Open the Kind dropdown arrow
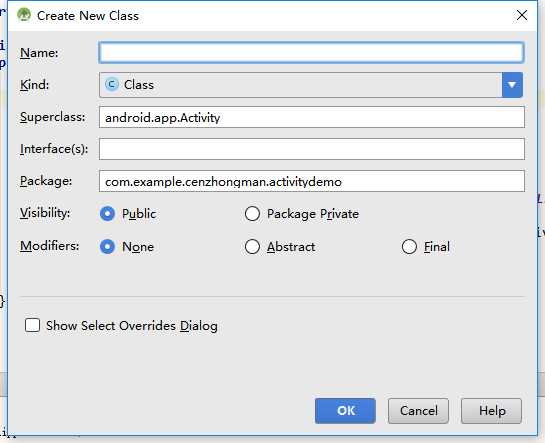Image resolution: width=545 pixels, height=443 pixels. coord(512,85)
